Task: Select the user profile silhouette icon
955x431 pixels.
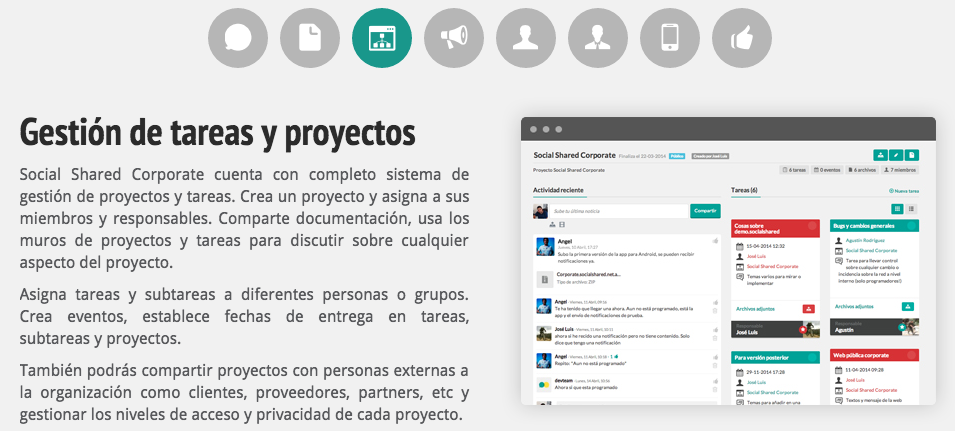Action: click(x=526, y=38)
